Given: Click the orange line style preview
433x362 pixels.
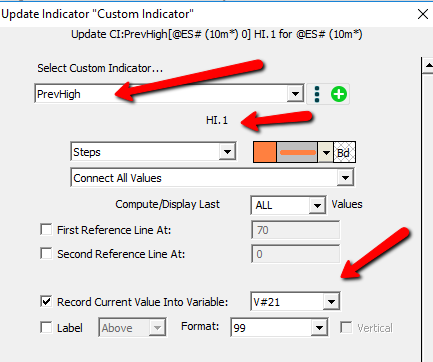Looking at the screenshot, I should [297, 153].
